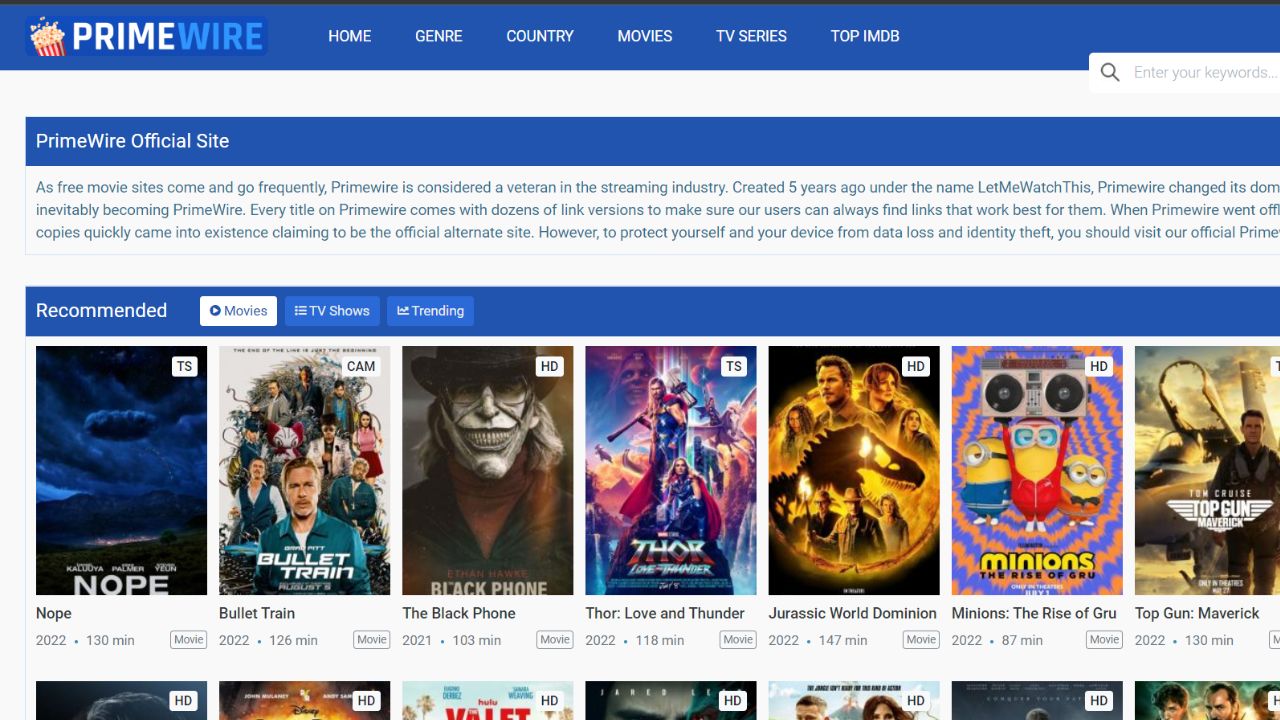This screenshot has height=720, width=1280.
Task: Click the '118 min' runtime text
Action: click(x=660, y=640)
